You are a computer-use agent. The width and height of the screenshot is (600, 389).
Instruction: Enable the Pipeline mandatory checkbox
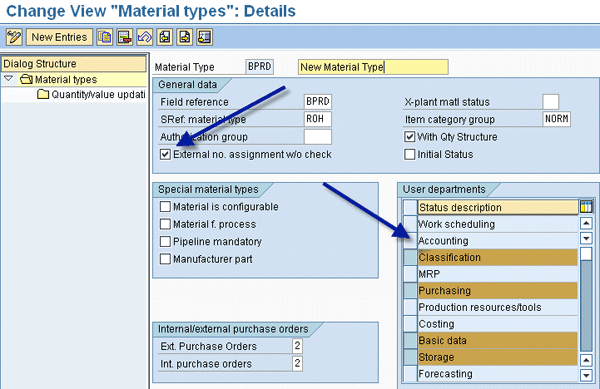coord(165,242)
